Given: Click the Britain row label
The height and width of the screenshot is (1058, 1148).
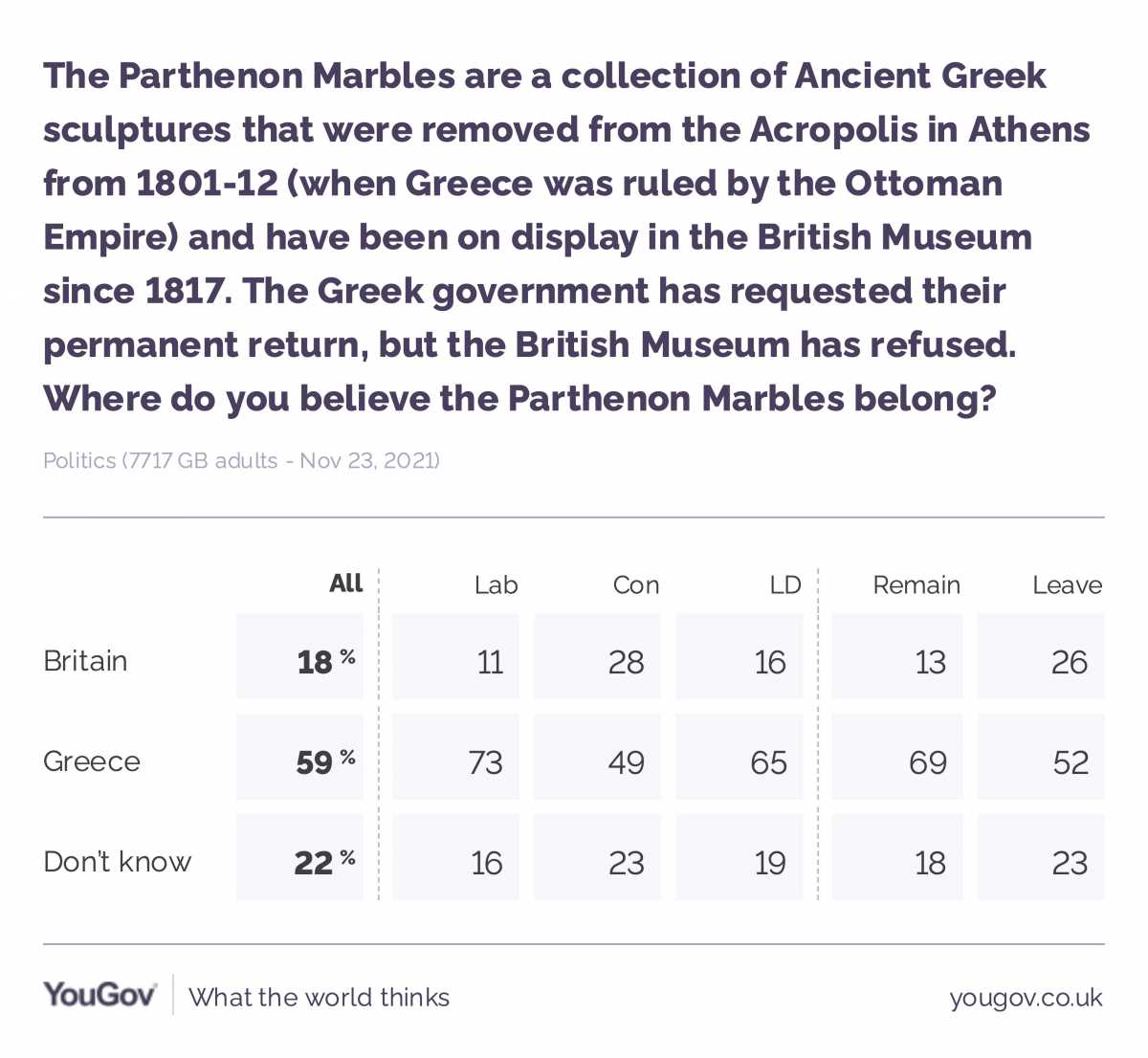Looking at the screenshot, I should (85, 661).
